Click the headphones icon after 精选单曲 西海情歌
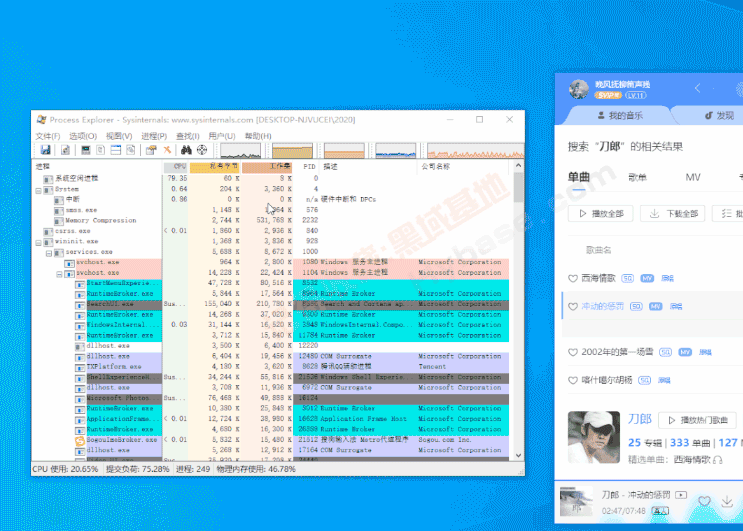743x531 pixels. click(x=717, y=459)
